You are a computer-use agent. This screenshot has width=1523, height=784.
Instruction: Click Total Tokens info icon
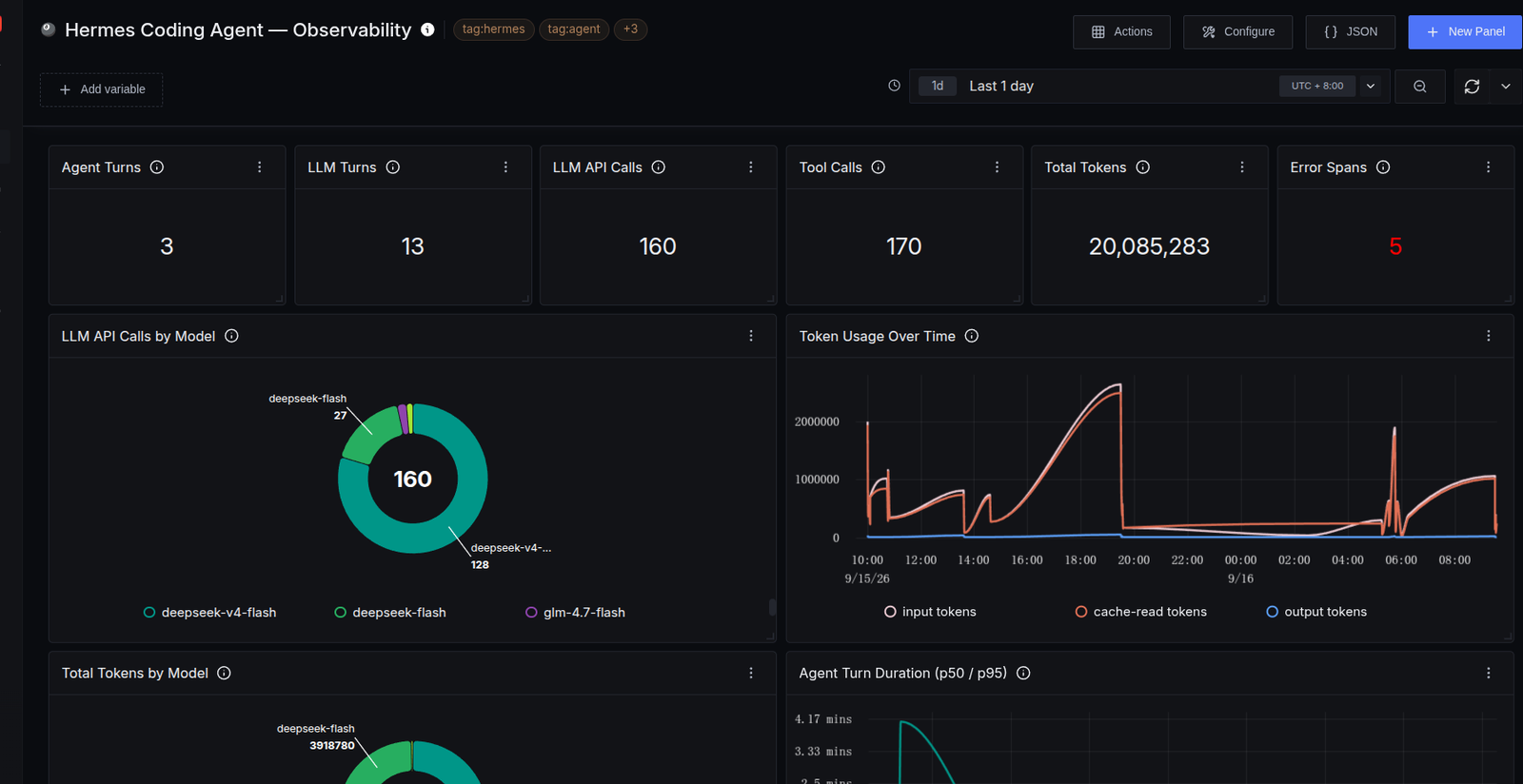[1143, 167]
